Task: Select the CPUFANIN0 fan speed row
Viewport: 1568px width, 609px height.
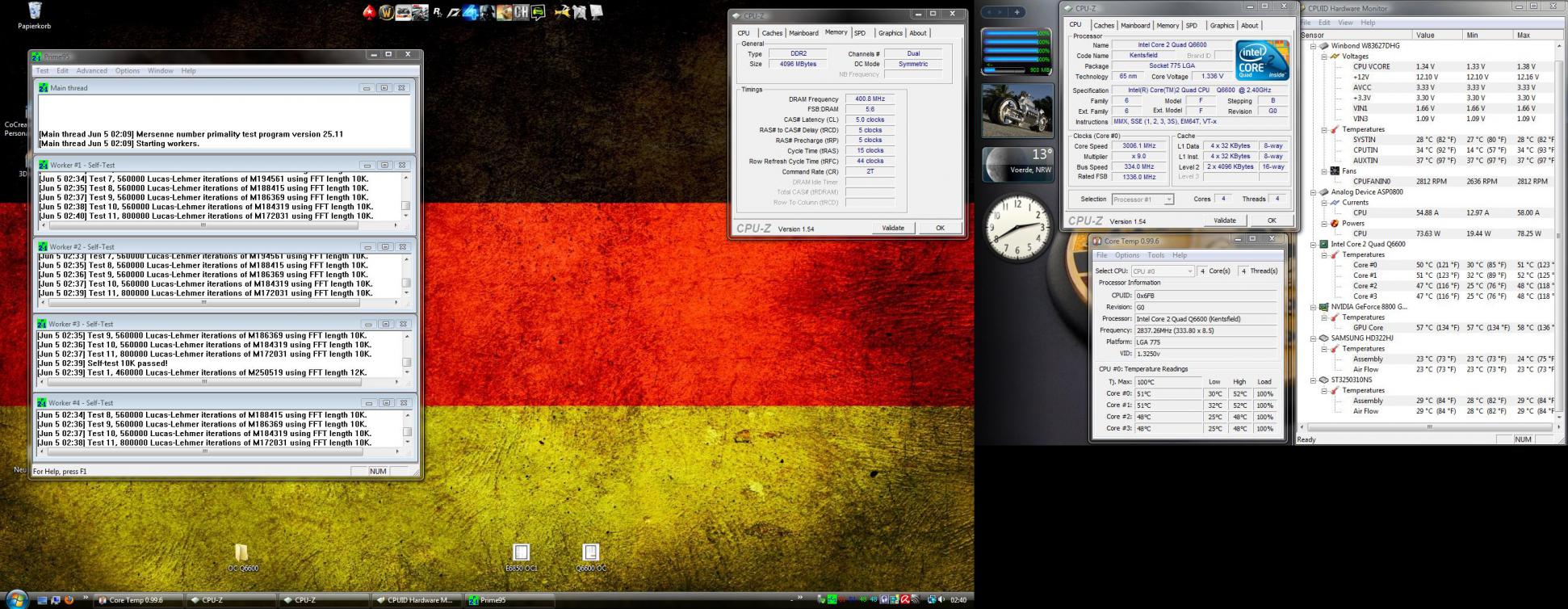Action: click(x=1429, y=182)
